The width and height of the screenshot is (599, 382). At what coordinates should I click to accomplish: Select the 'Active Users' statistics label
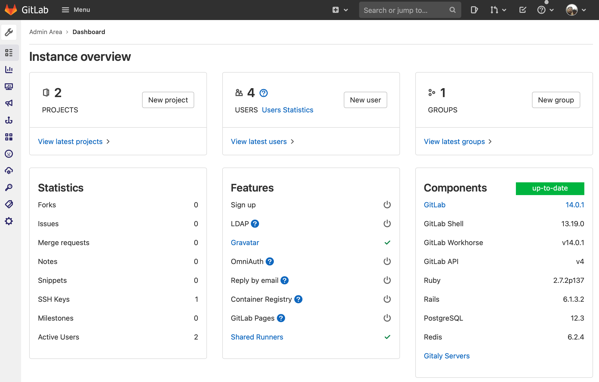coord(58,337)
